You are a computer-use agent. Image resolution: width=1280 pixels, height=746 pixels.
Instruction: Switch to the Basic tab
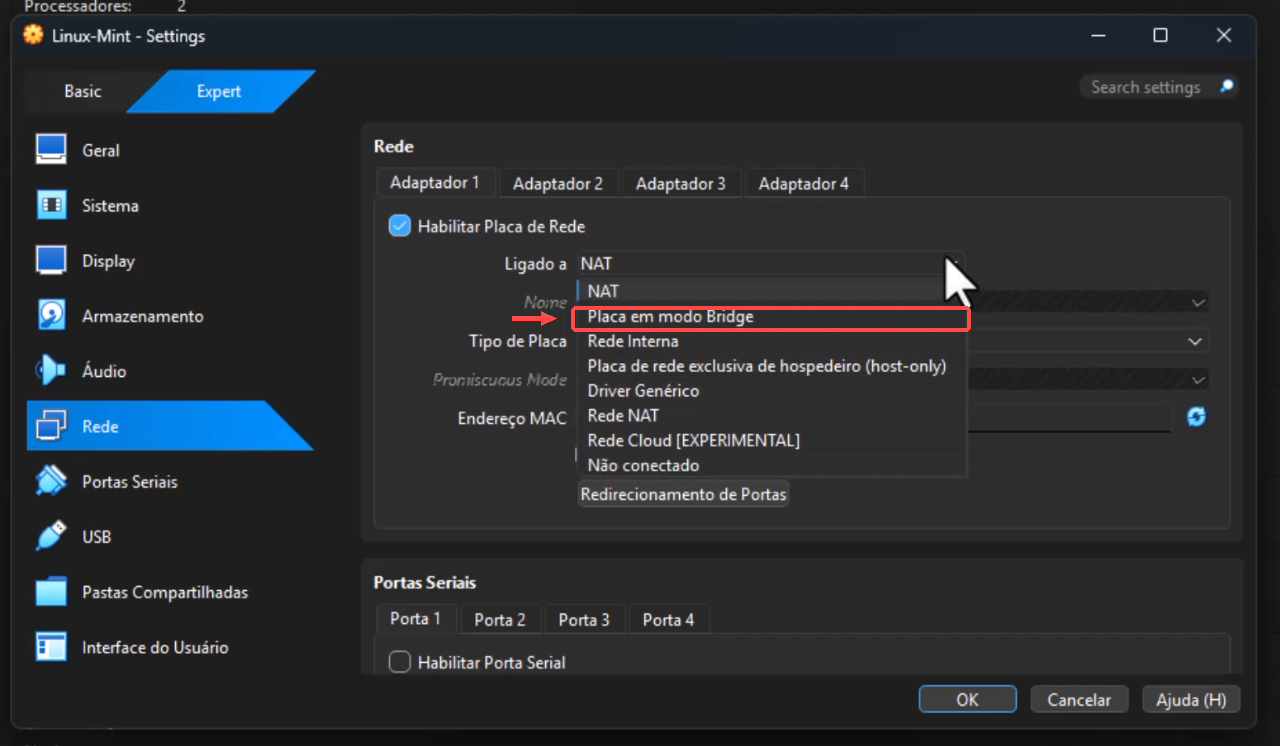click(82, 91)
